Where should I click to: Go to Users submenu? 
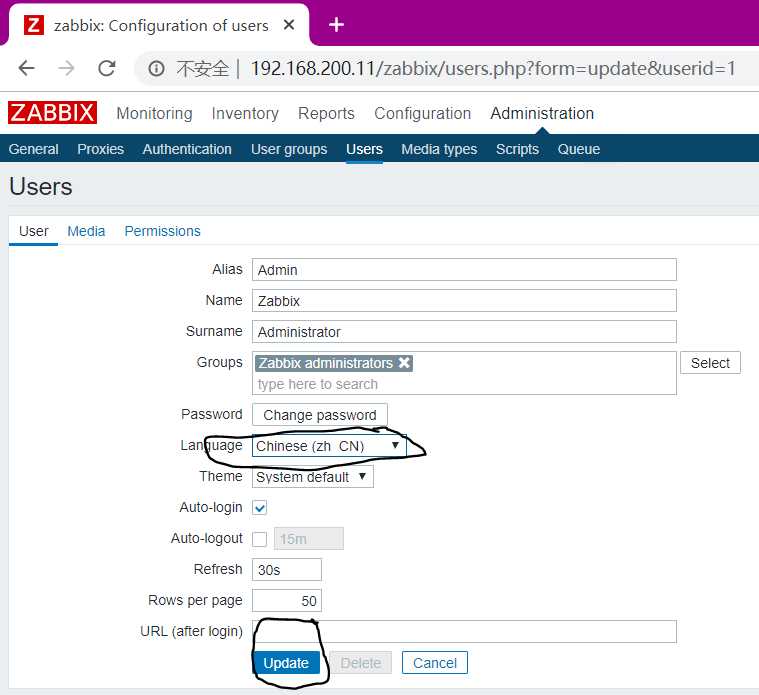(364, 149)
